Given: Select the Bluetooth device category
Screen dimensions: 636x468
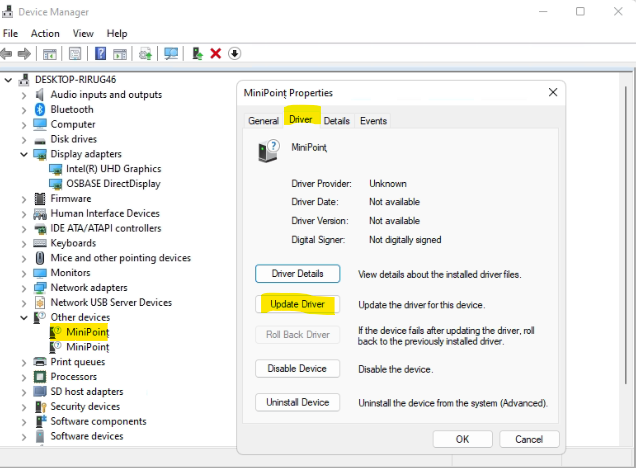Looking at the screenshot, I should (x=71, y=110).
